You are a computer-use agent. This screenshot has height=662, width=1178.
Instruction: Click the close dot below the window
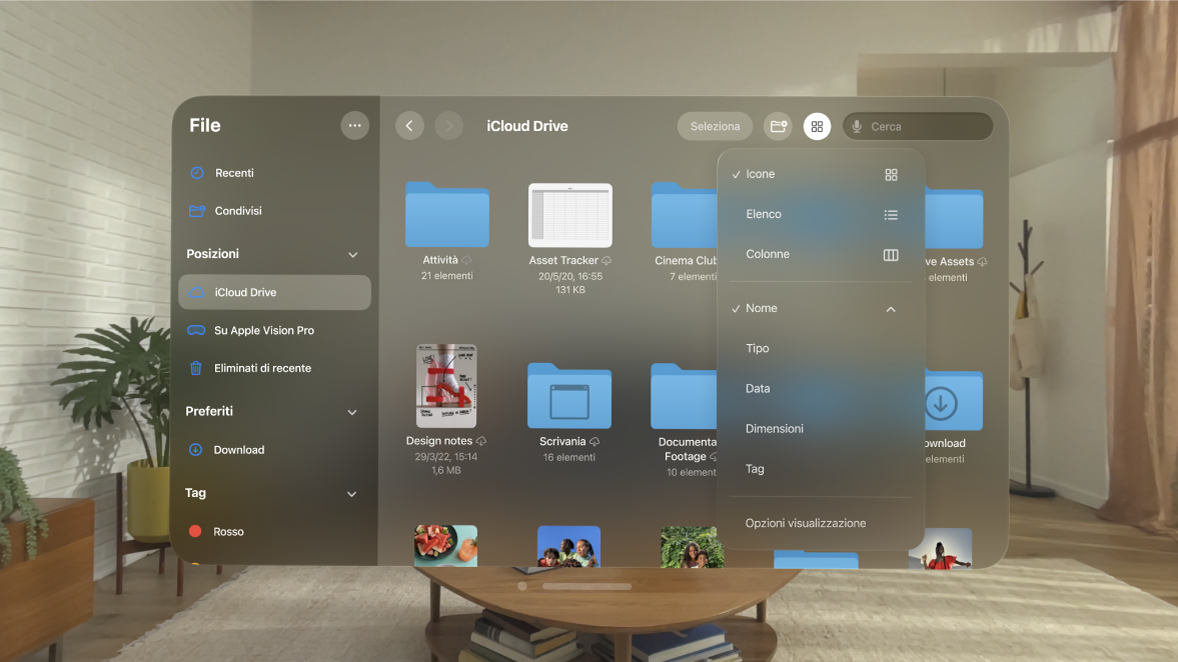tap(522, 586)
